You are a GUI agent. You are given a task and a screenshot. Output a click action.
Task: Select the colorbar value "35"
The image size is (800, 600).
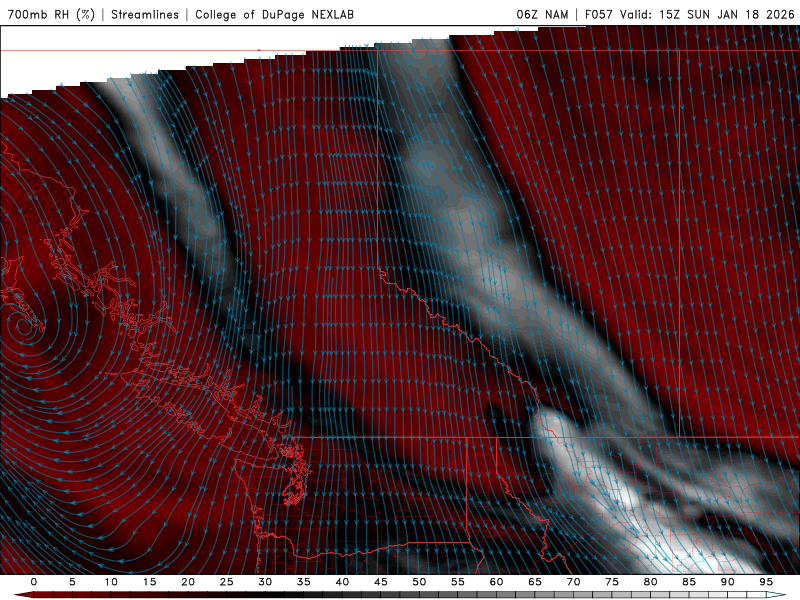coord(304,582)
